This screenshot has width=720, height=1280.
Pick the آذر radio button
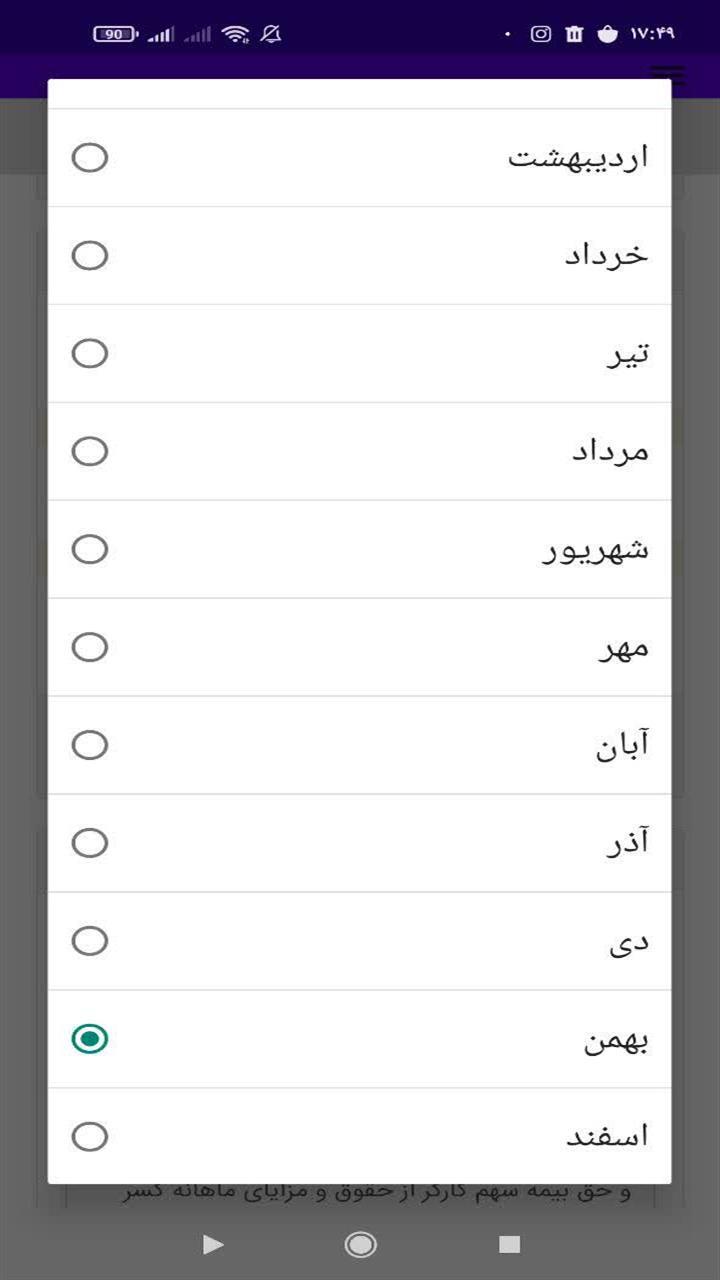90,844
